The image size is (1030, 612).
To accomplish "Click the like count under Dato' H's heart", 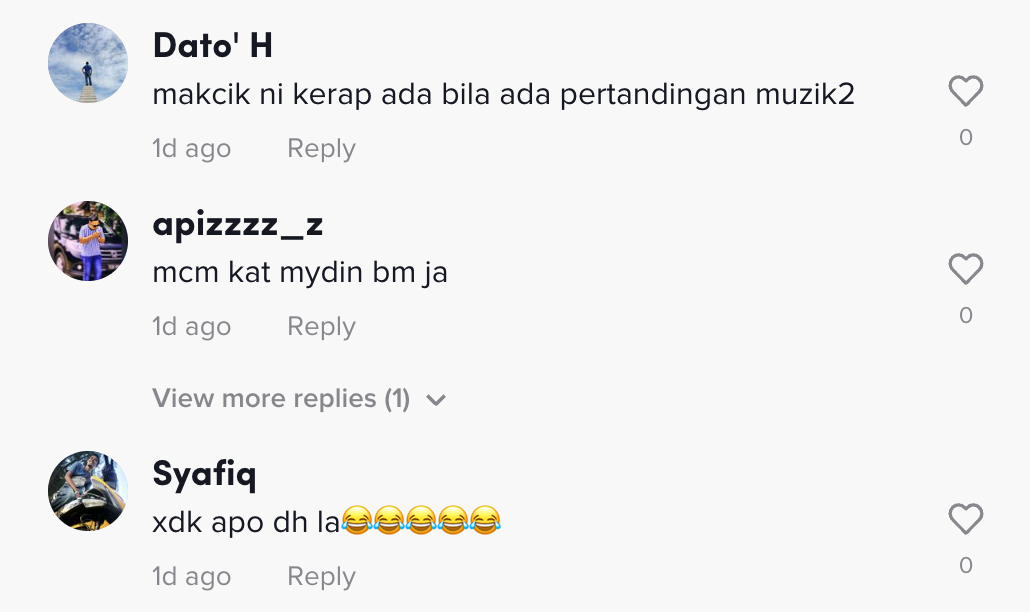I will click(x=965, y=138).
